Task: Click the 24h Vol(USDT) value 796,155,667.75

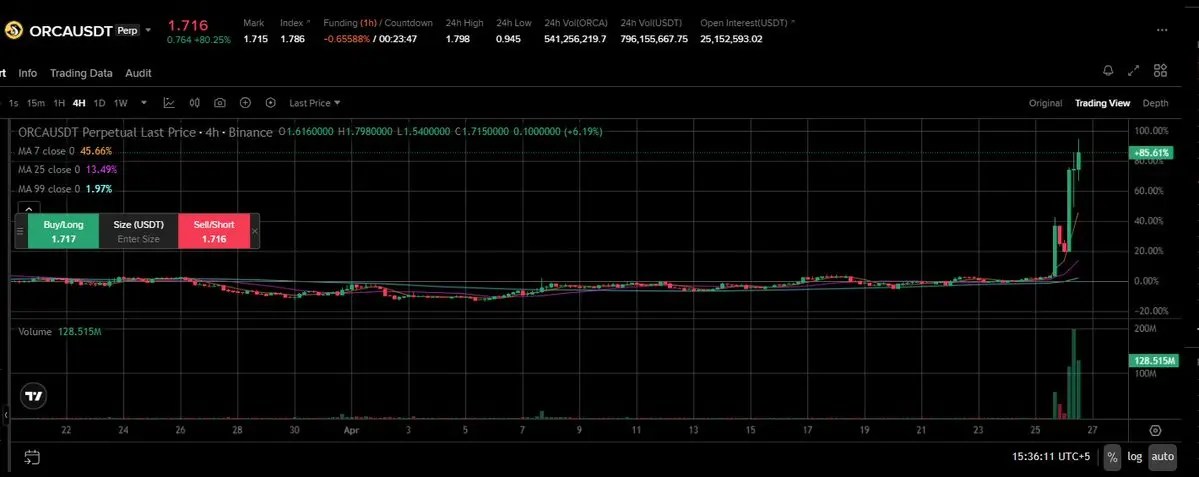Action: (x=654, y=39)
